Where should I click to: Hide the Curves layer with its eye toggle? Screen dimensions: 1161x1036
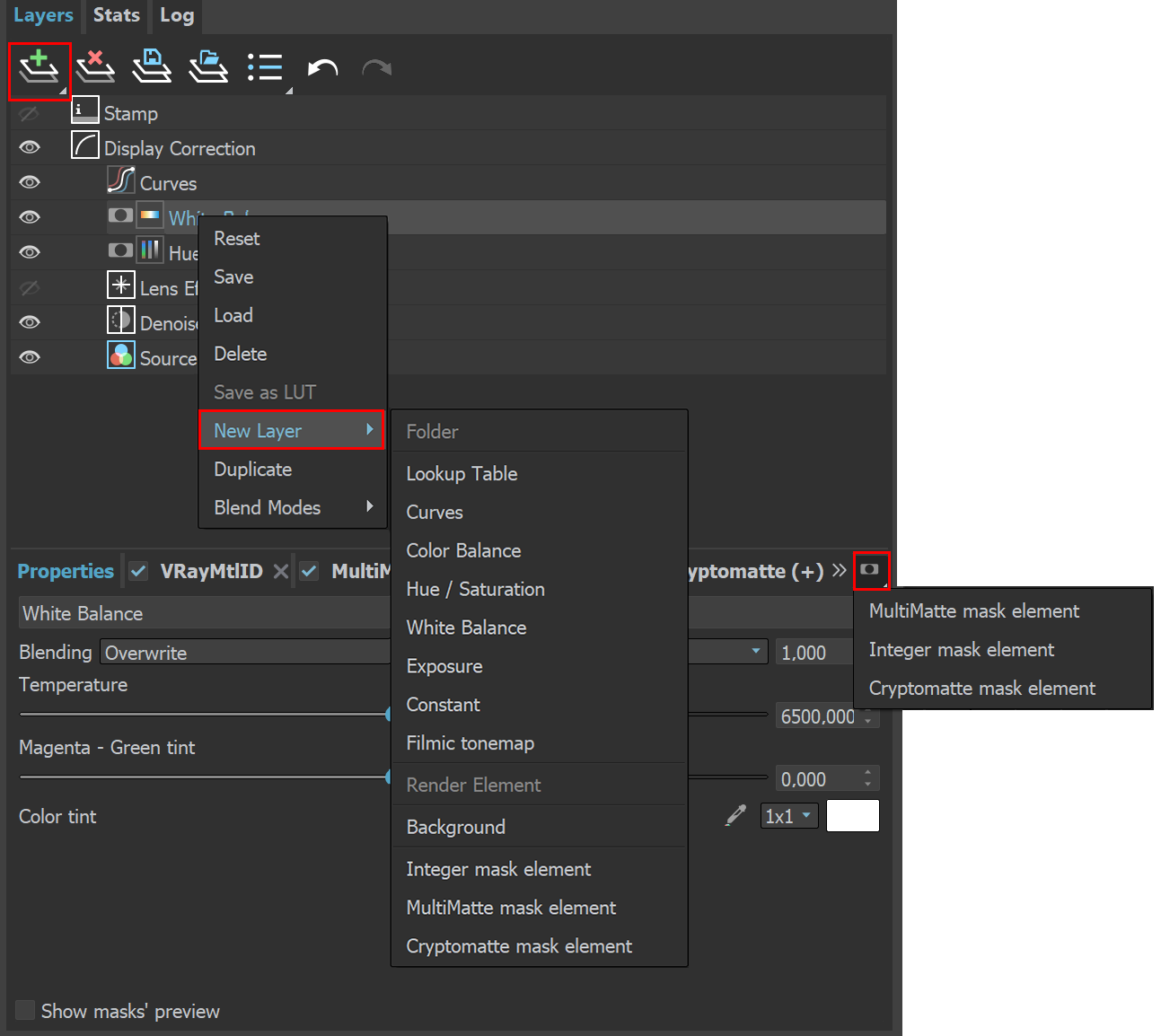[29, 181]
